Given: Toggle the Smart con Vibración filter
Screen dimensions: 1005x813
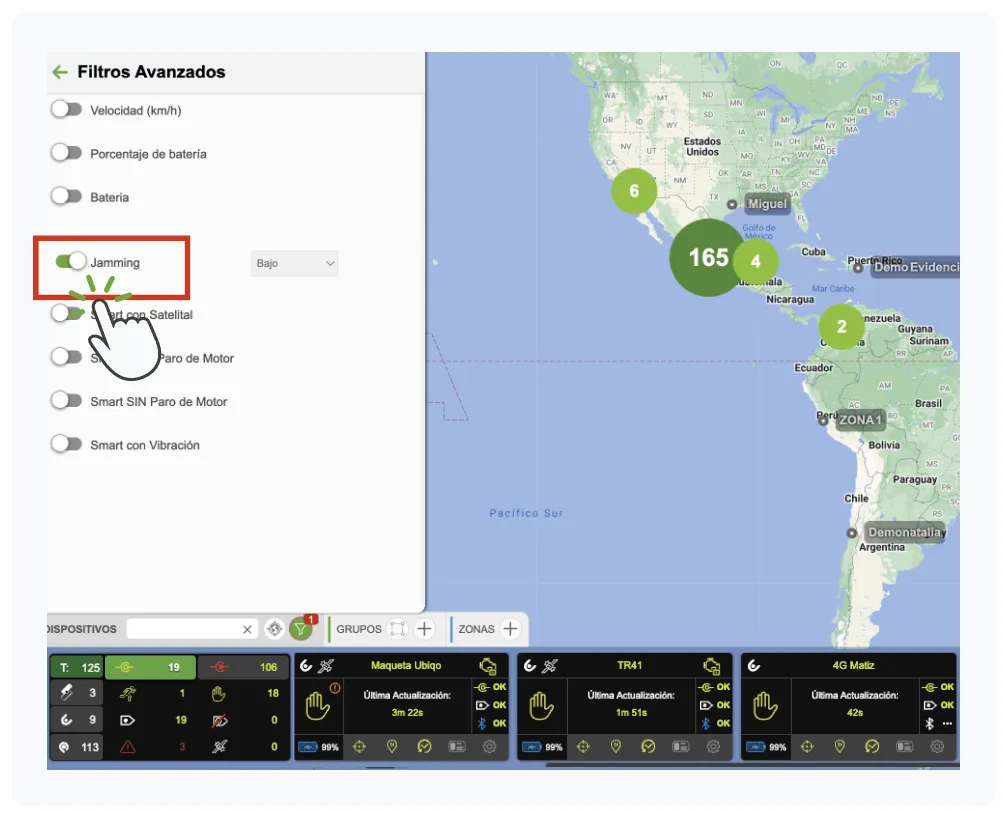Looking at the screenshot, I should point(67,444).
